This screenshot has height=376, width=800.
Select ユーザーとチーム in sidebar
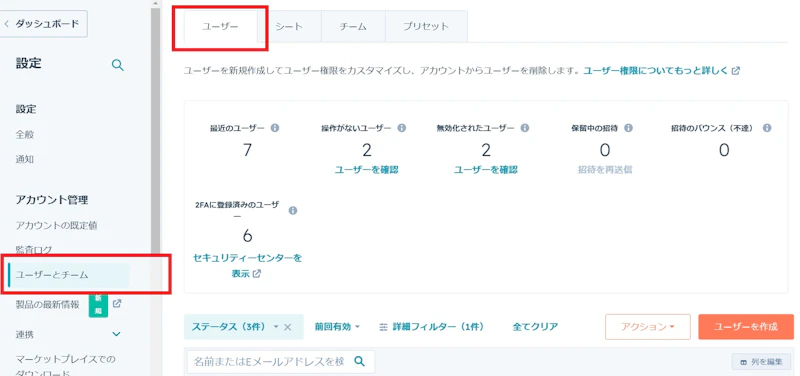tap(68, 275)
